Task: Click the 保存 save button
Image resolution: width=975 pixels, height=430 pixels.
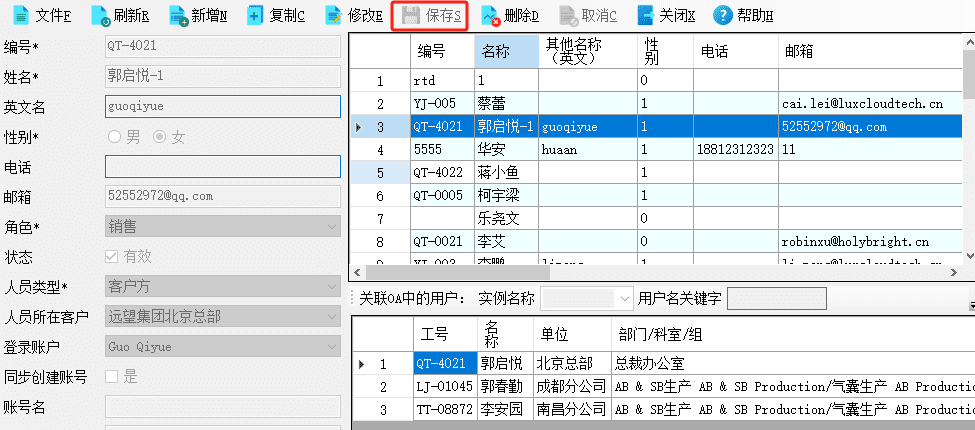Action: [430, 16]
